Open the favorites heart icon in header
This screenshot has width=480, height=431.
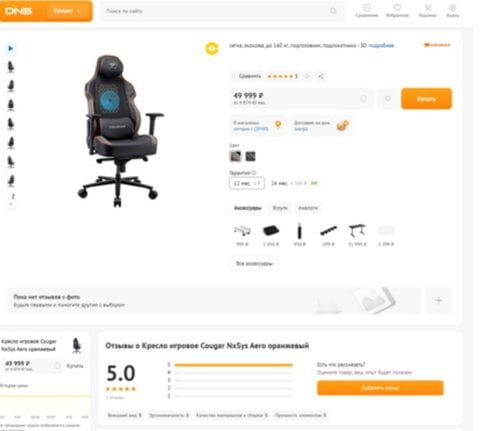click(397, 11)
